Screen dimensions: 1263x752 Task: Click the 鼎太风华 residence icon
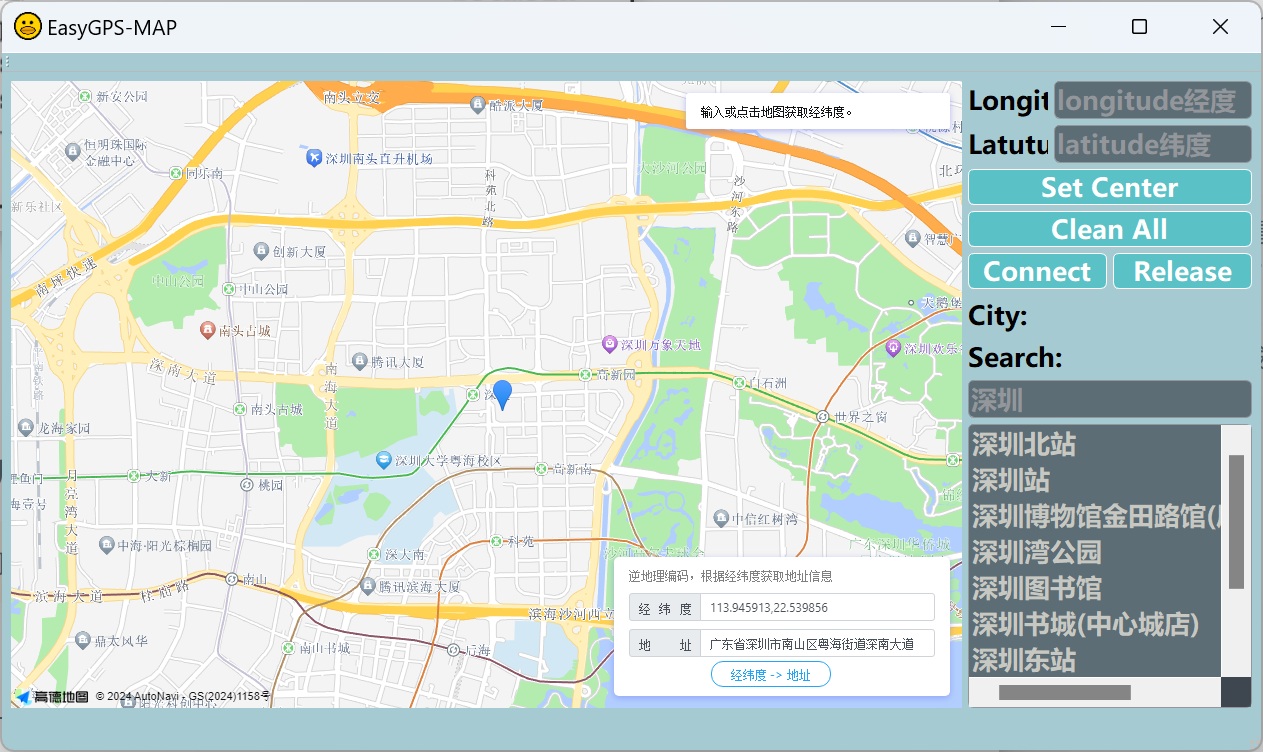(x=83, y=639)
